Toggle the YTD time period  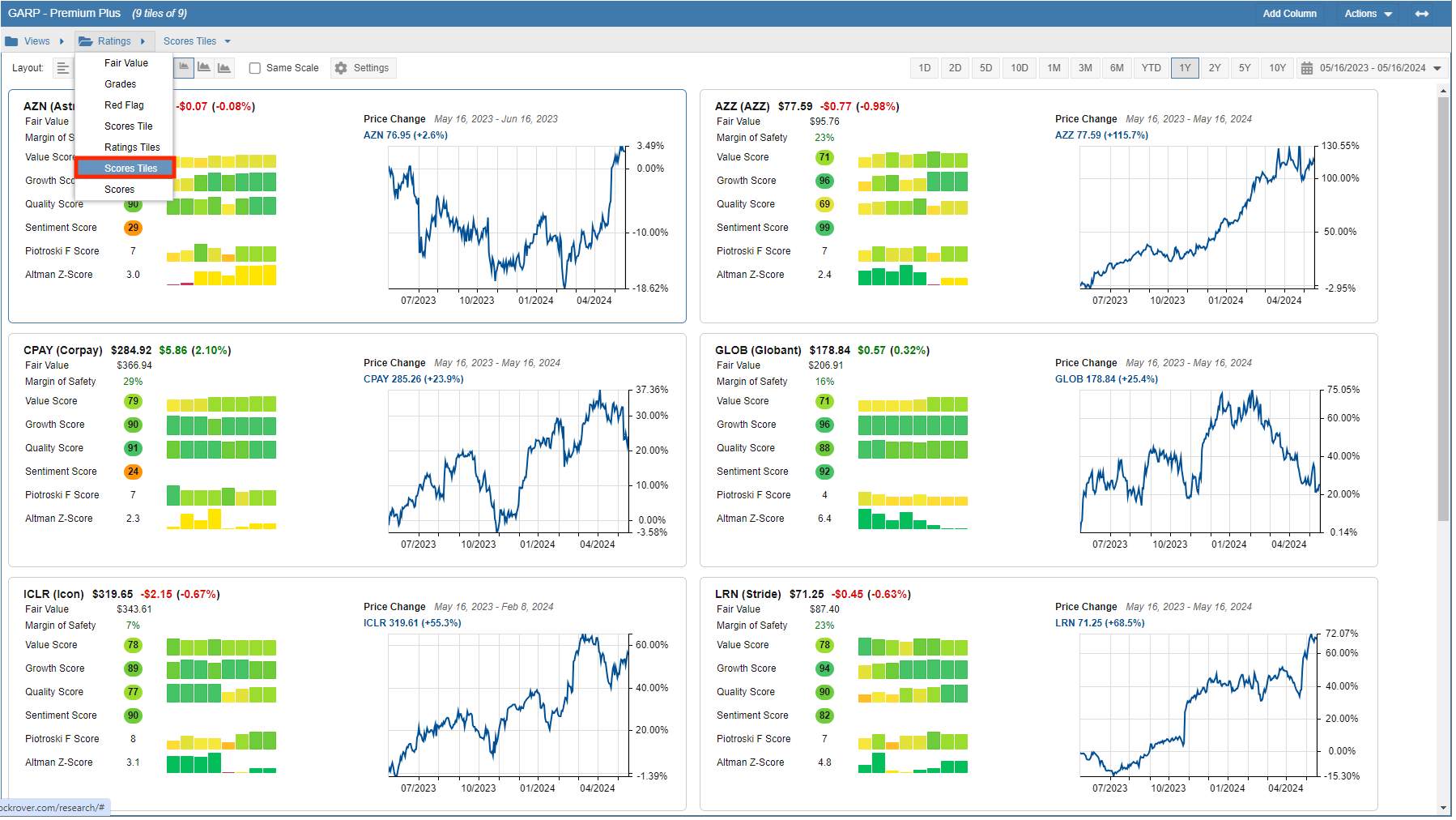[x=1151, y=68]
